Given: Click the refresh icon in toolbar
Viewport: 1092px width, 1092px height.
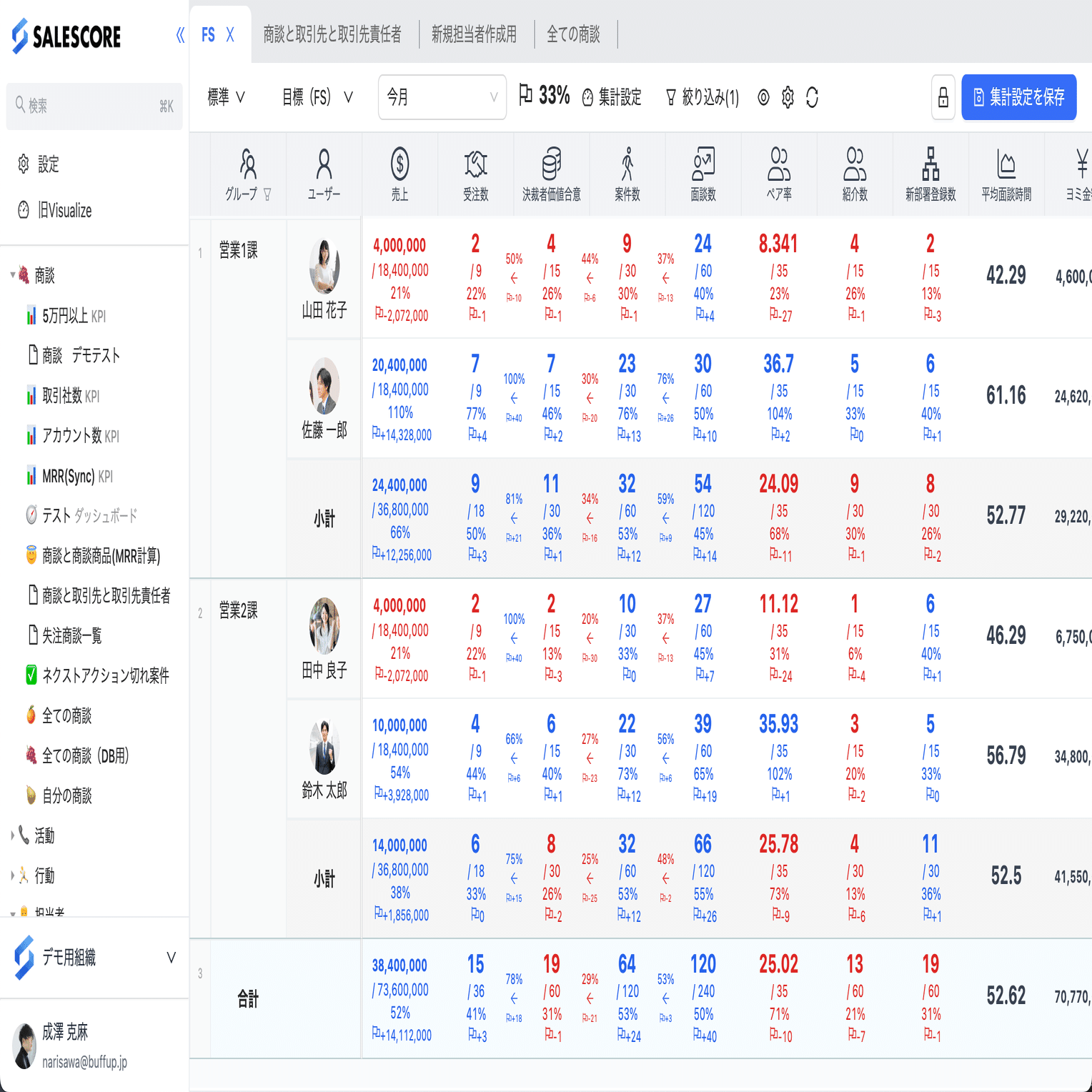Looking at the screenshot, I should 812,97.
